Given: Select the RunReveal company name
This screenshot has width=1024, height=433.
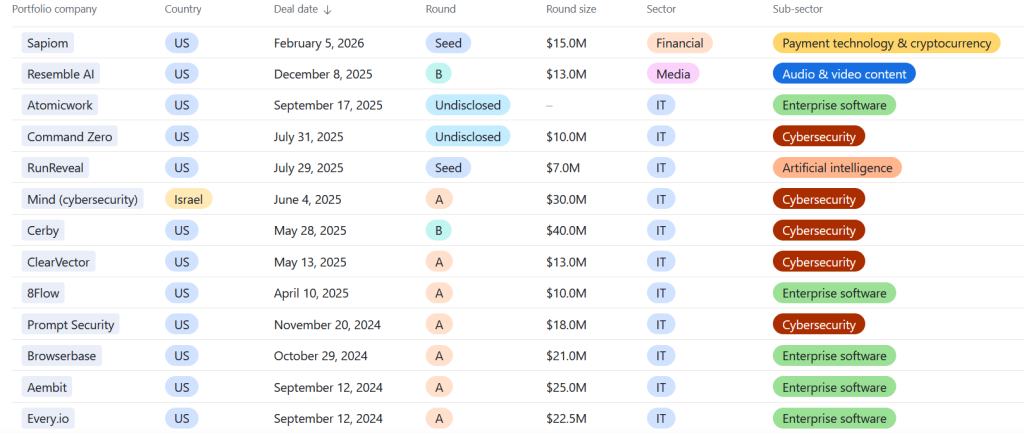Looking at the screenshot, I should coord(60,168).
